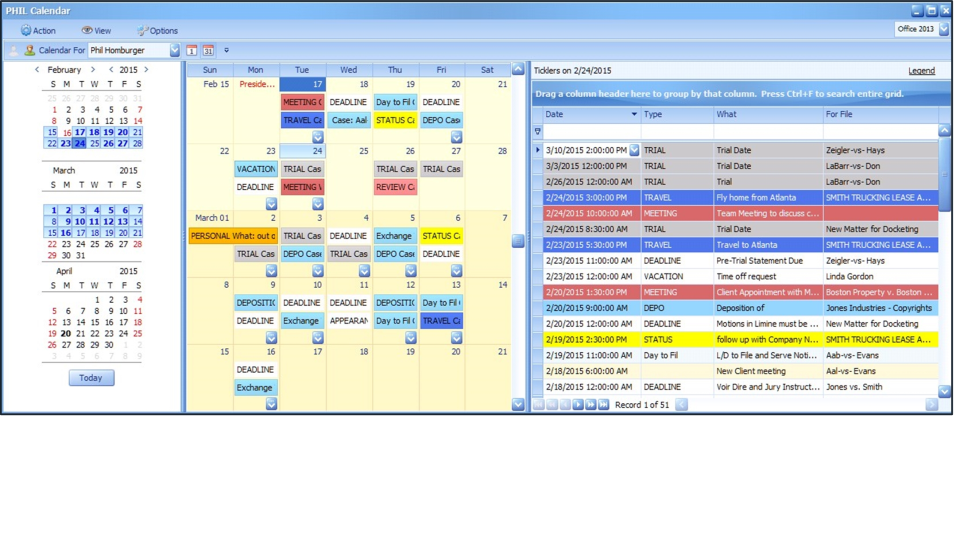Go to next record in navigator
This screenshot has width=960, height=543.
tap(577, 405)
